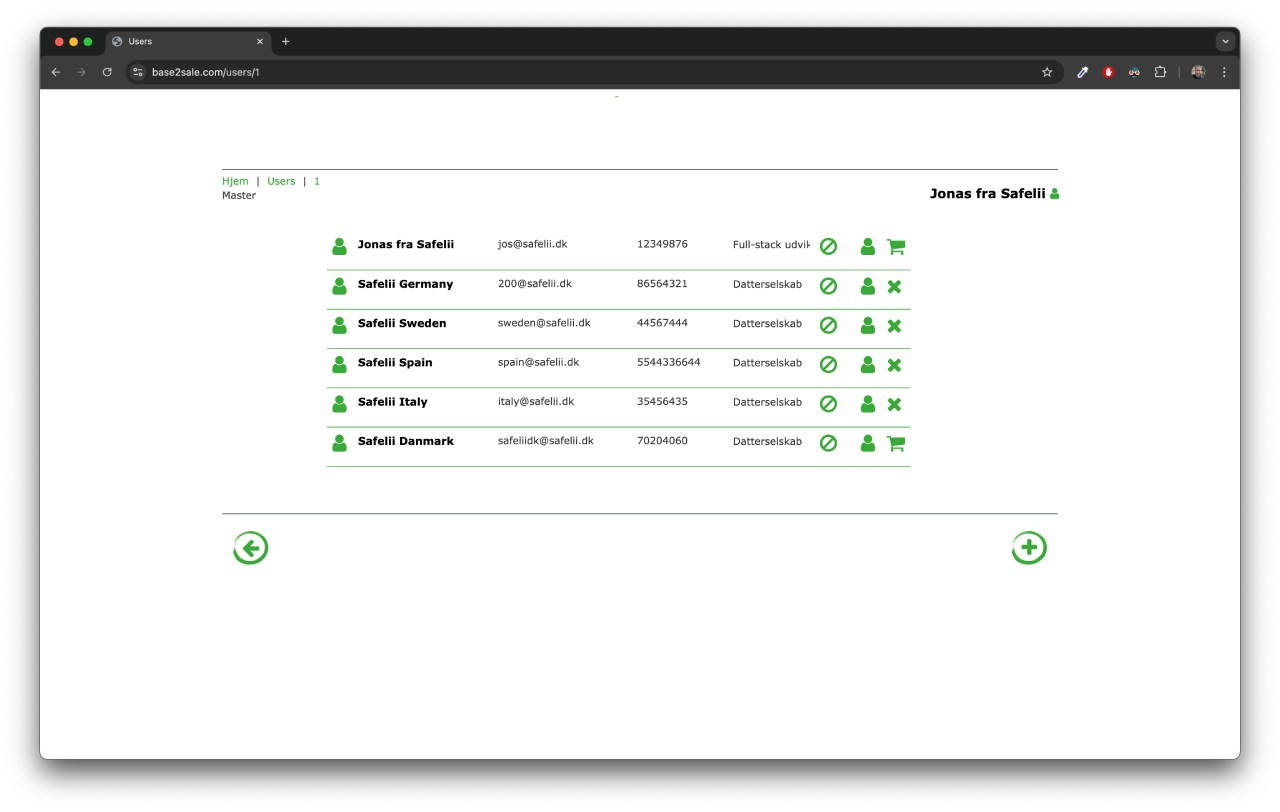Open the Hjem breadcrumb link
The image size is (1280, 812).
point(235,181)
